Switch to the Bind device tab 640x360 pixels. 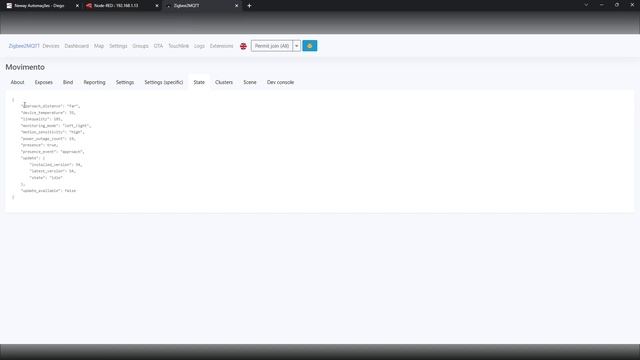[x=68, y=82]
